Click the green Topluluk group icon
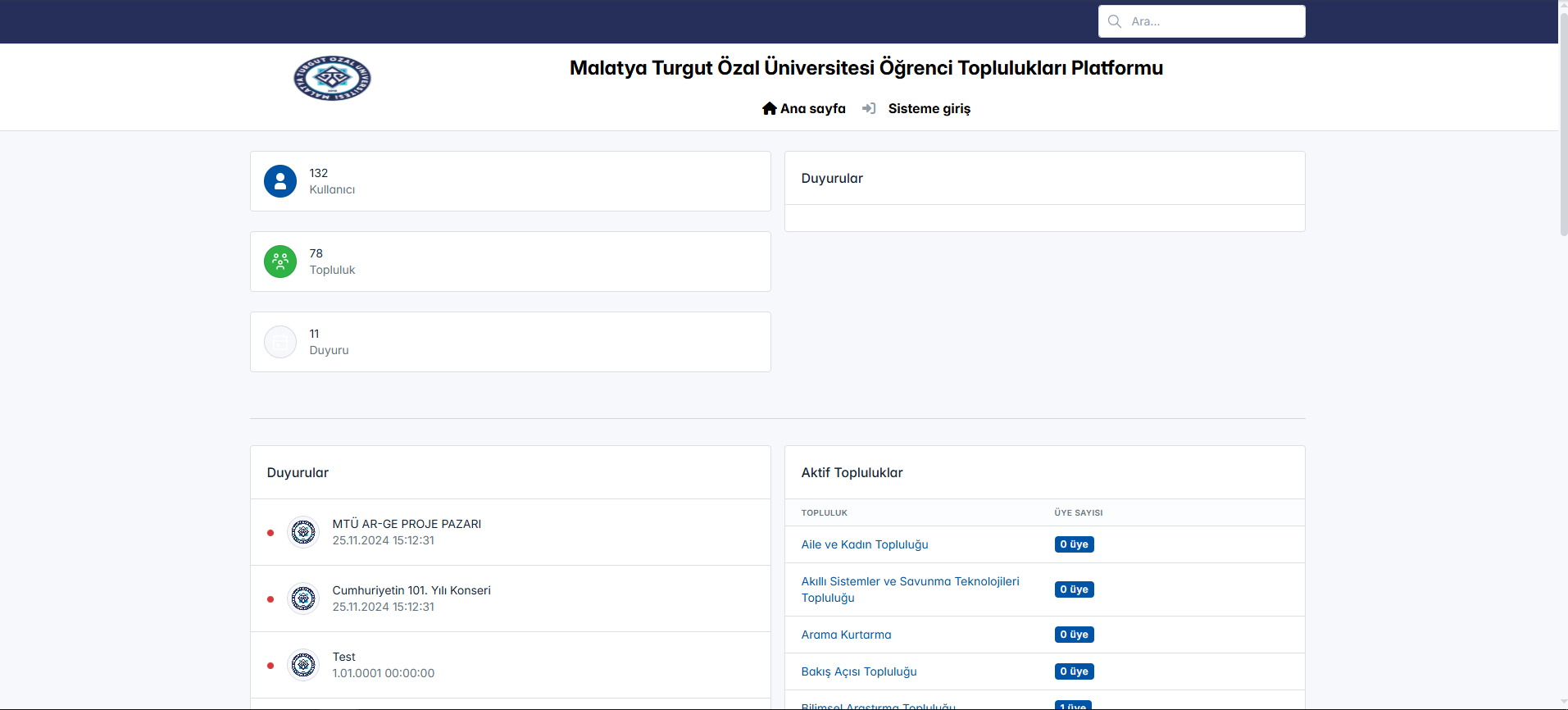Screen dimensions: 1568x710 280,262
